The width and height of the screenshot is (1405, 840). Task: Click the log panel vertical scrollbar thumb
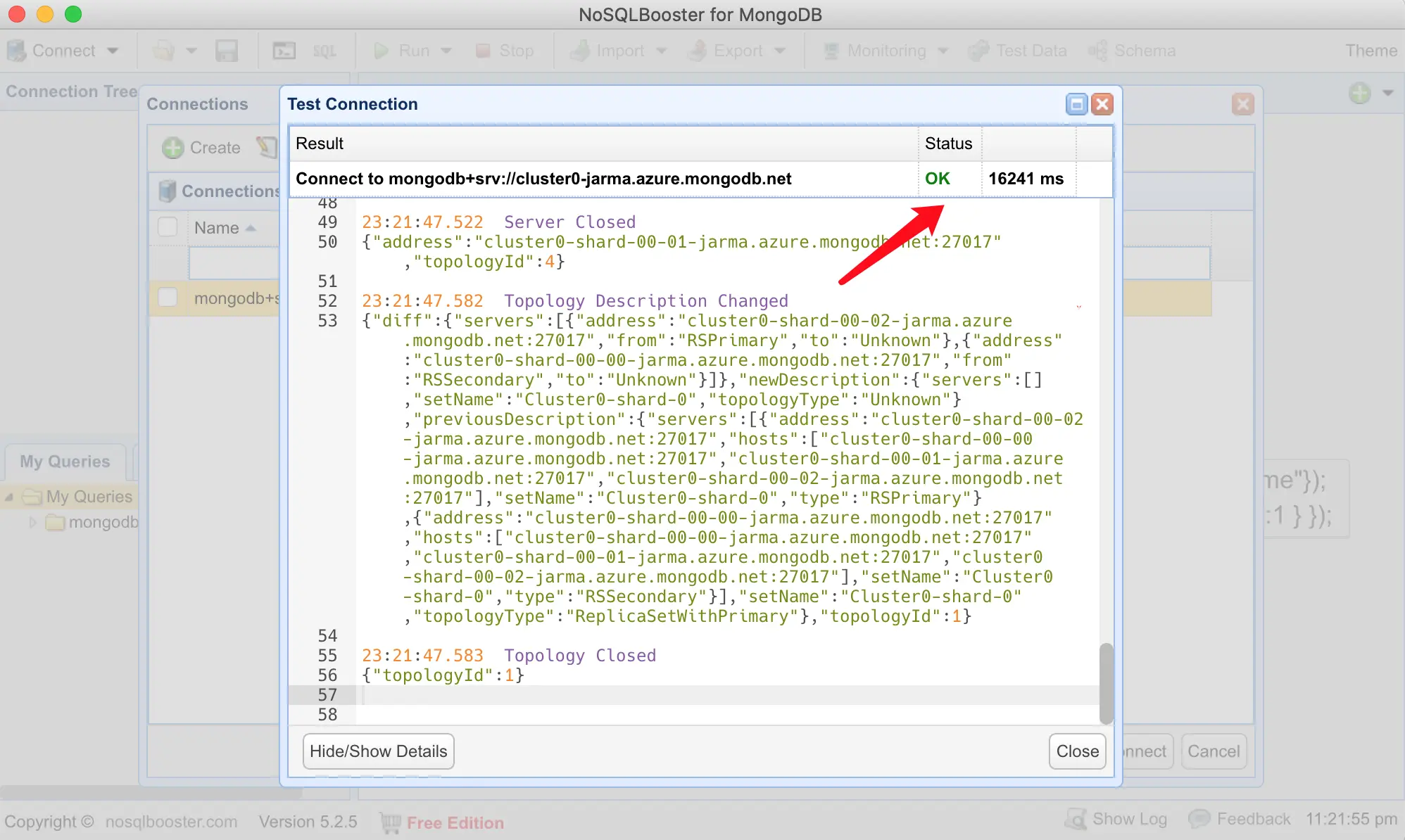(x=1106, y=682)
